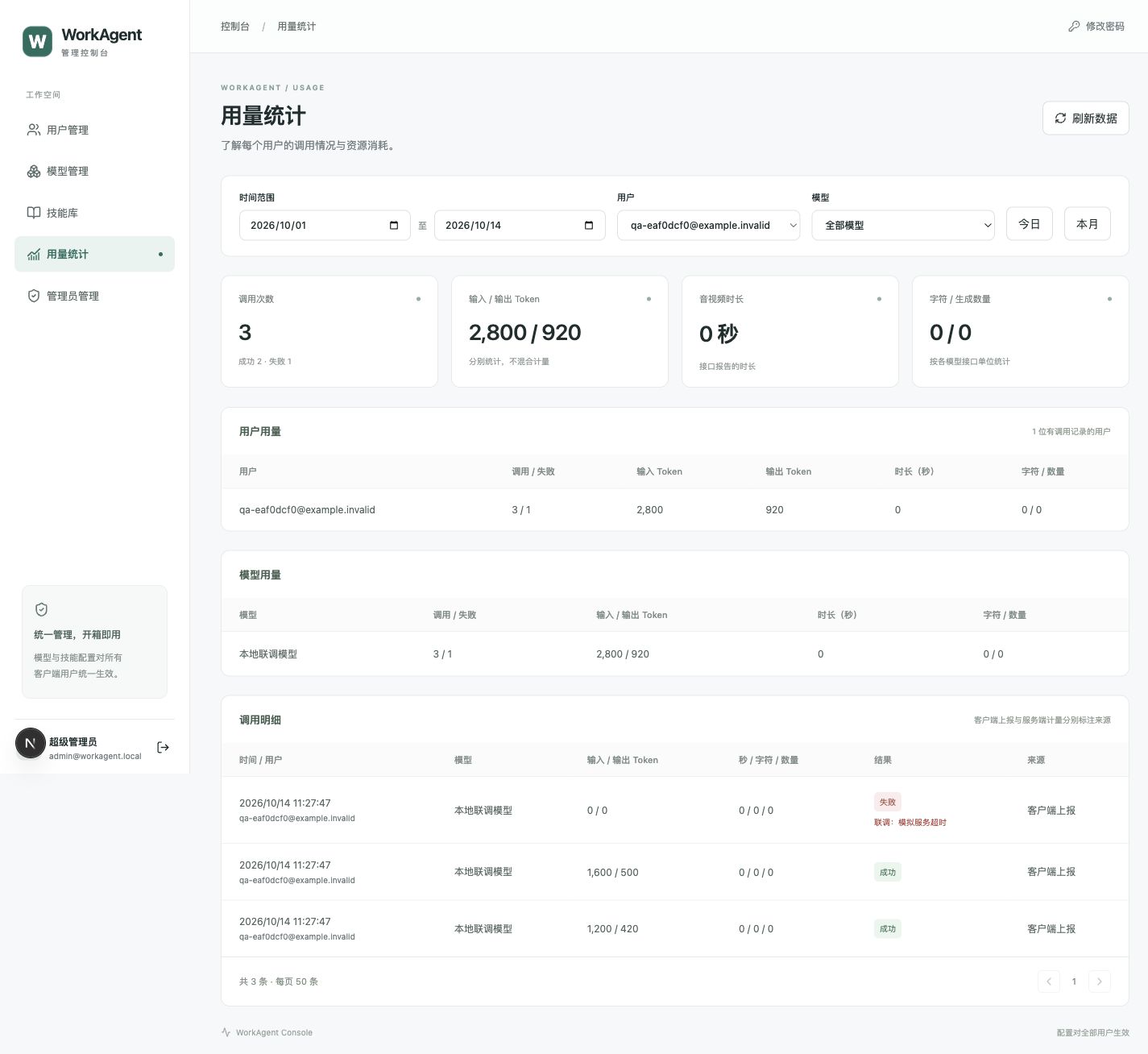The height and width of the screenshot is (1054, 1148).
Task: Select the 用量统计 sidebar item
Action: click(94, 254)
